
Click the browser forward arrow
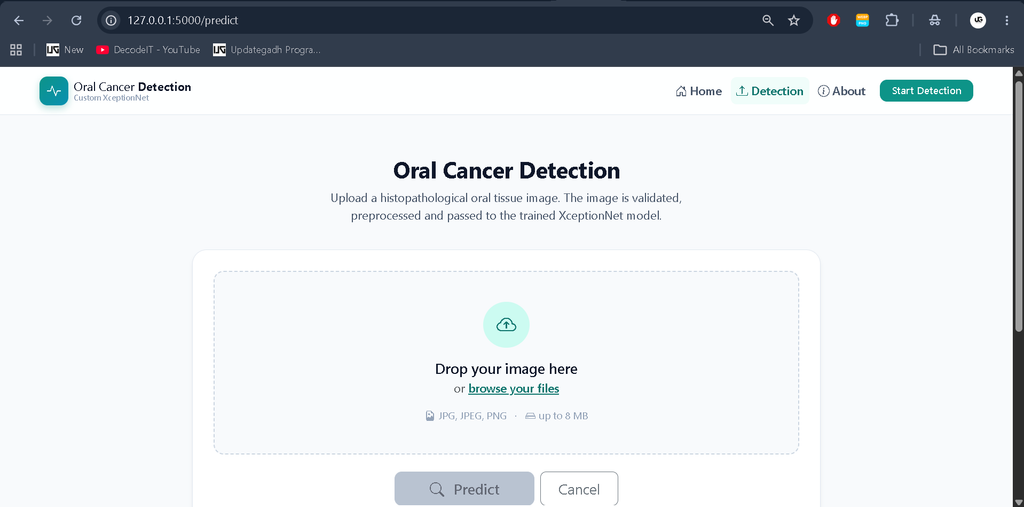(x=47, y=20)
